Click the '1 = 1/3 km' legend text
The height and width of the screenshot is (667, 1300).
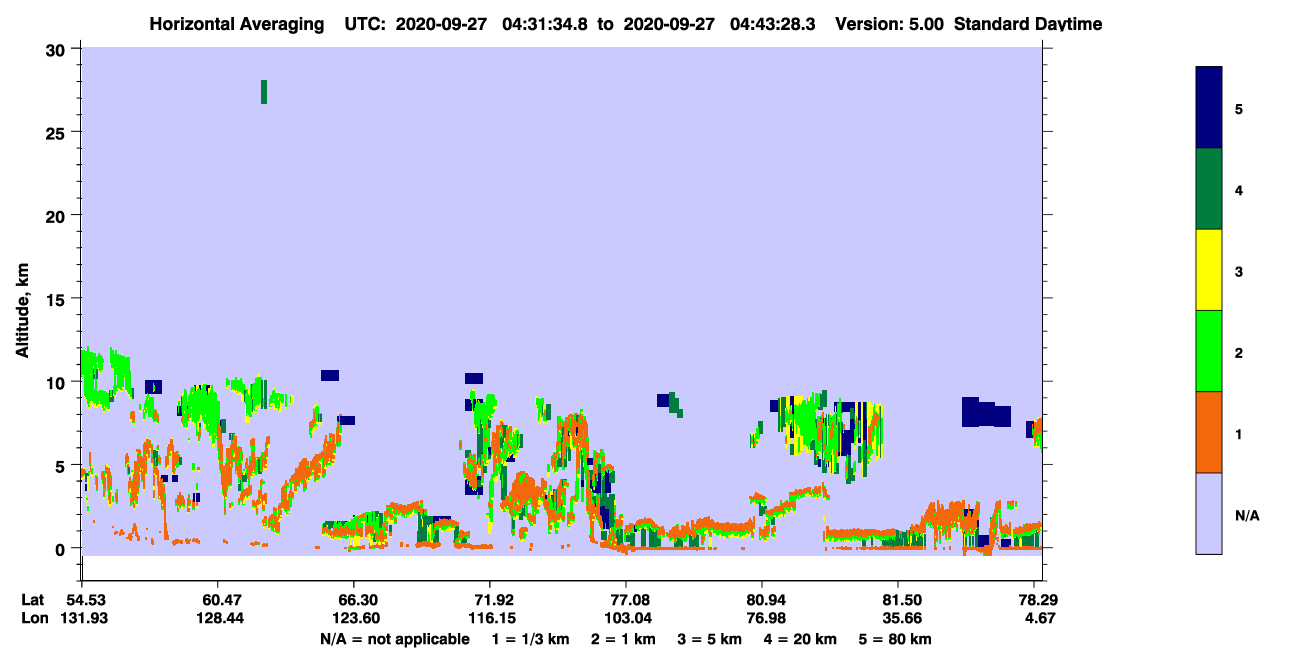click(529, 639)
